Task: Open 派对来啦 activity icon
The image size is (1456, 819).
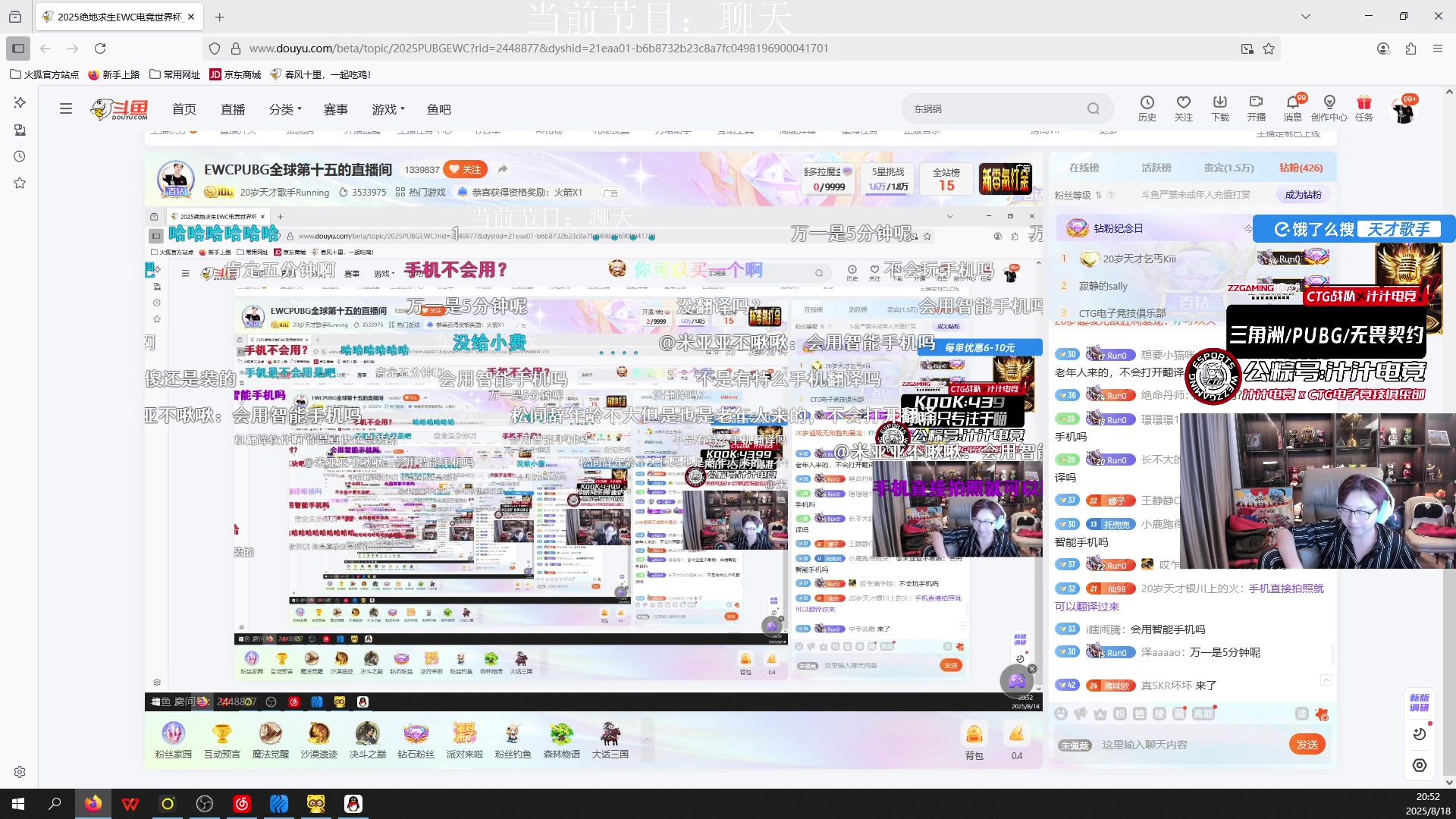Action: (x=465, y=739)
